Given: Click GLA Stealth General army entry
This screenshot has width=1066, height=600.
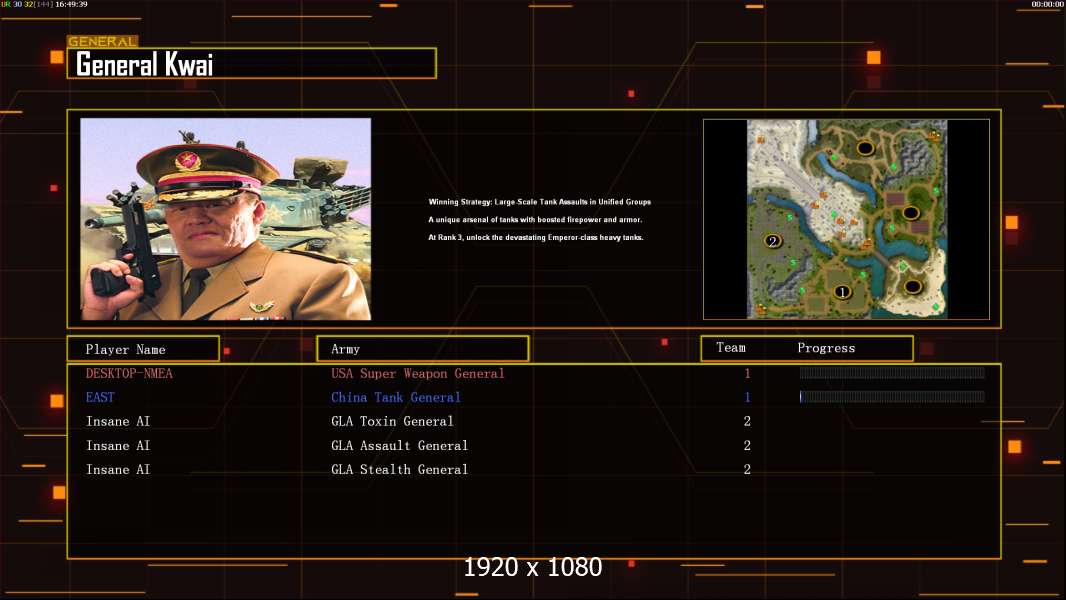Looking at the screenshot, I should (399, 470).
